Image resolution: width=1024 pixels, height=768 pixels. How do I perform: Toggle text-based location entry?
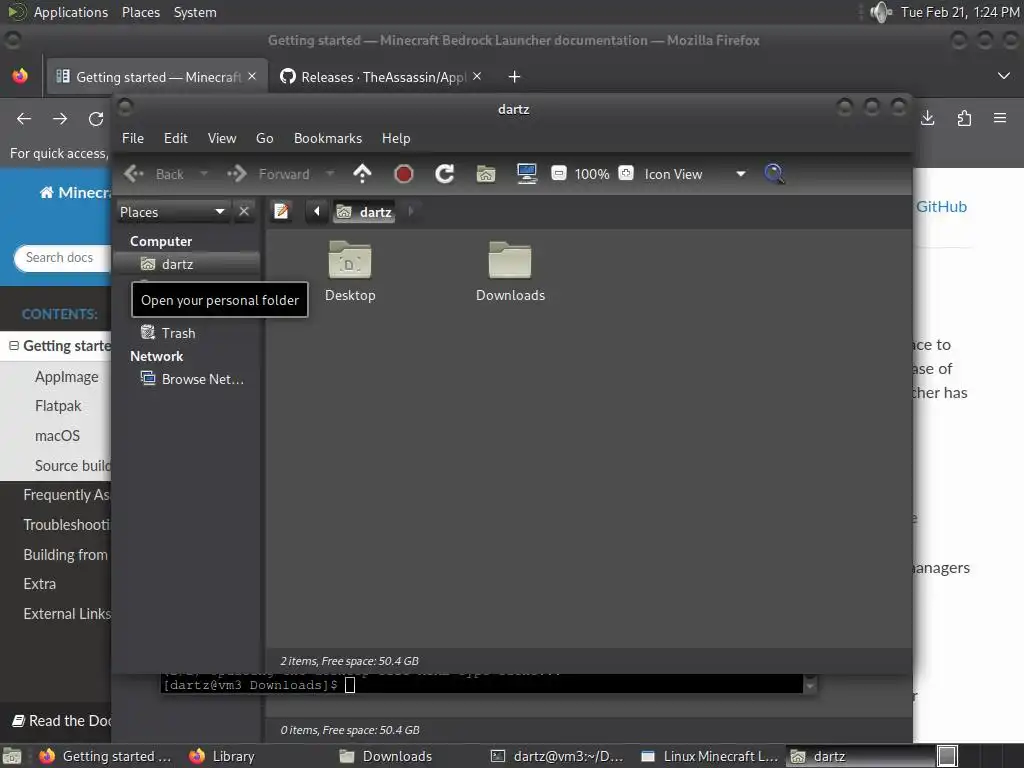point(281,211)
